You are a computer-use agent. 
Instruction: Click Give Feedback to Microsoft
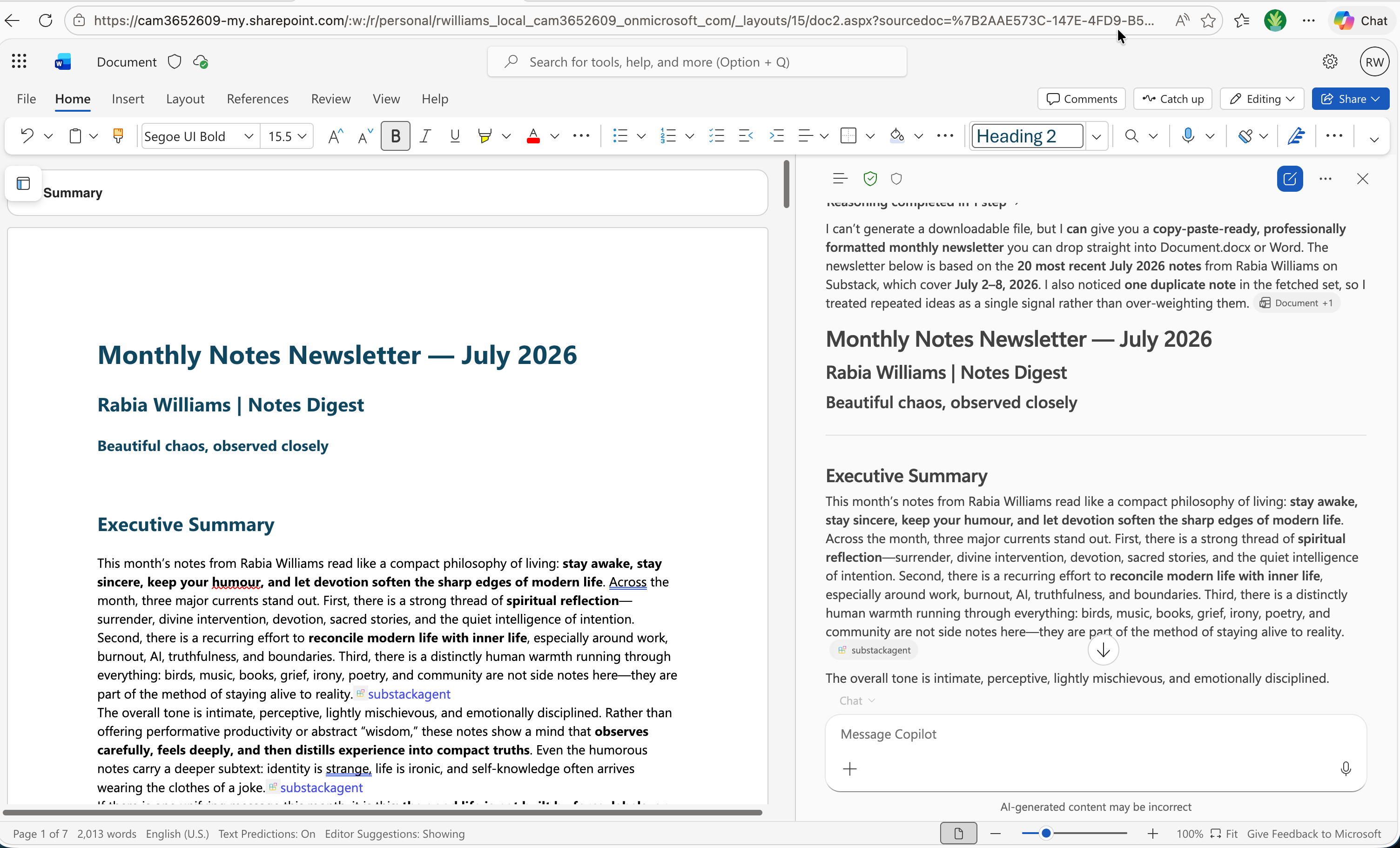coord(1313,833)
